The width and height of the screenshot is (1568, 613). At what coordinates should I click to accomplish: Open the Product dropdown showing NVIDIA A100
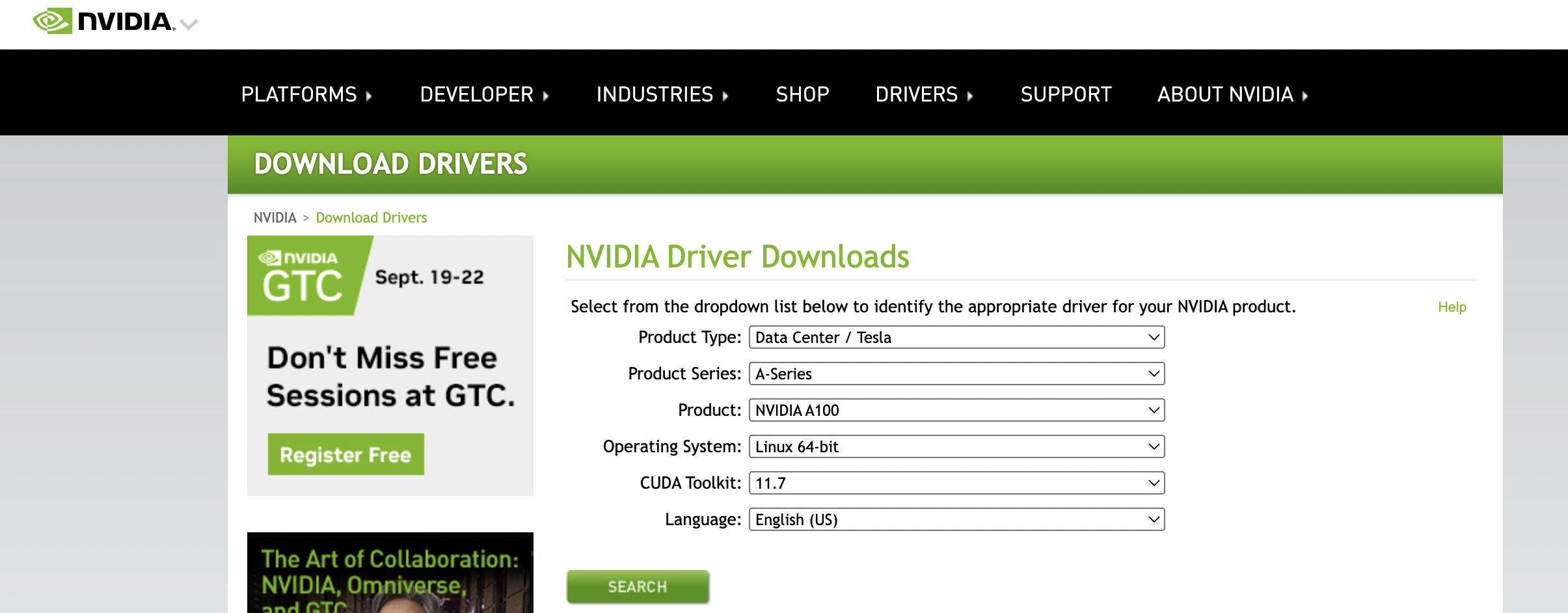pyautogui.click(x=955, y=410)
